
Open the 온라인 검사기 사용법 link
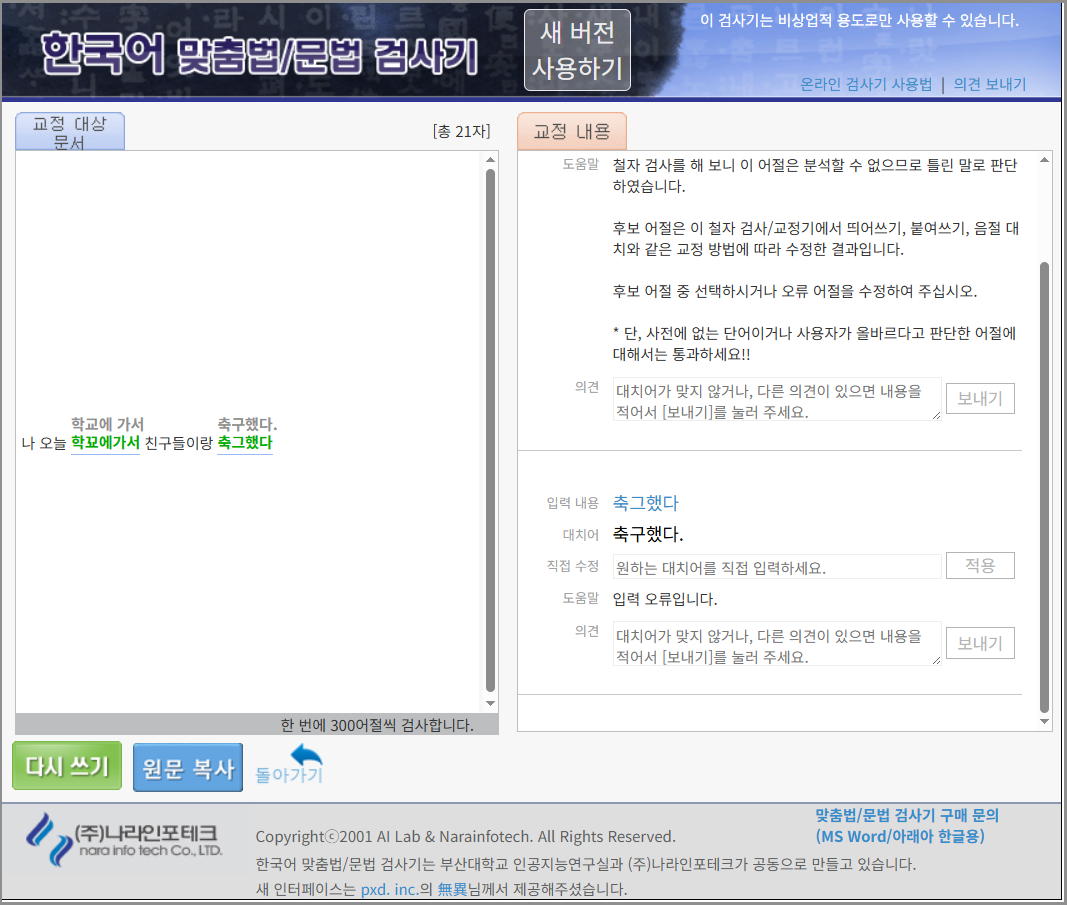click(866, 85)
